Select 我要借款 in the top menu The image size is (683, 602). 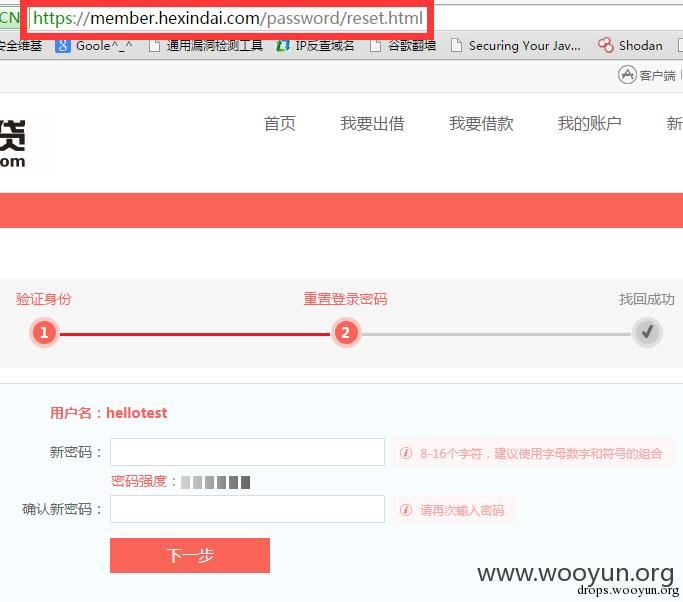click(481, 123)
